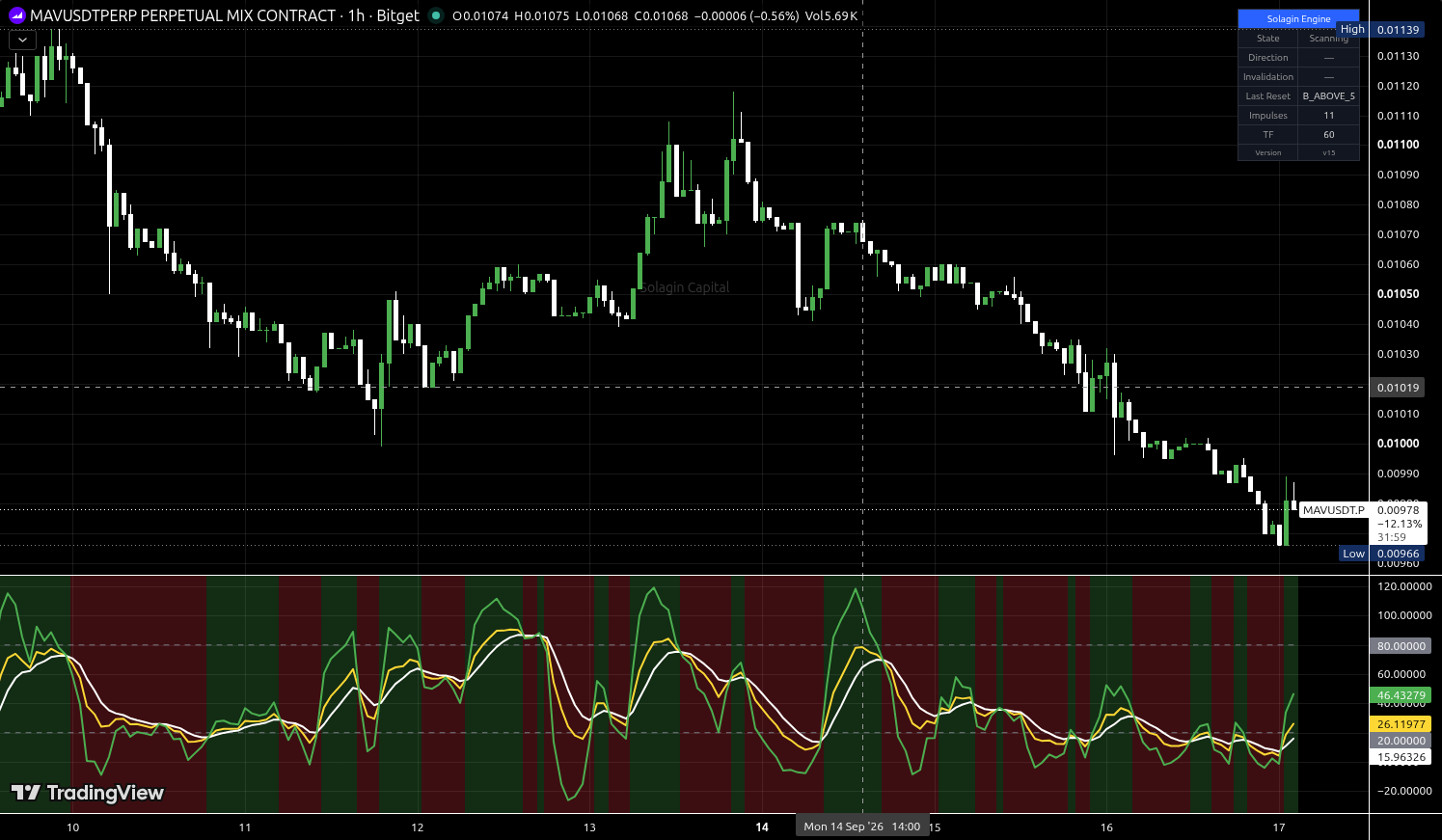Click the Direction row label

coord(1268,58)
